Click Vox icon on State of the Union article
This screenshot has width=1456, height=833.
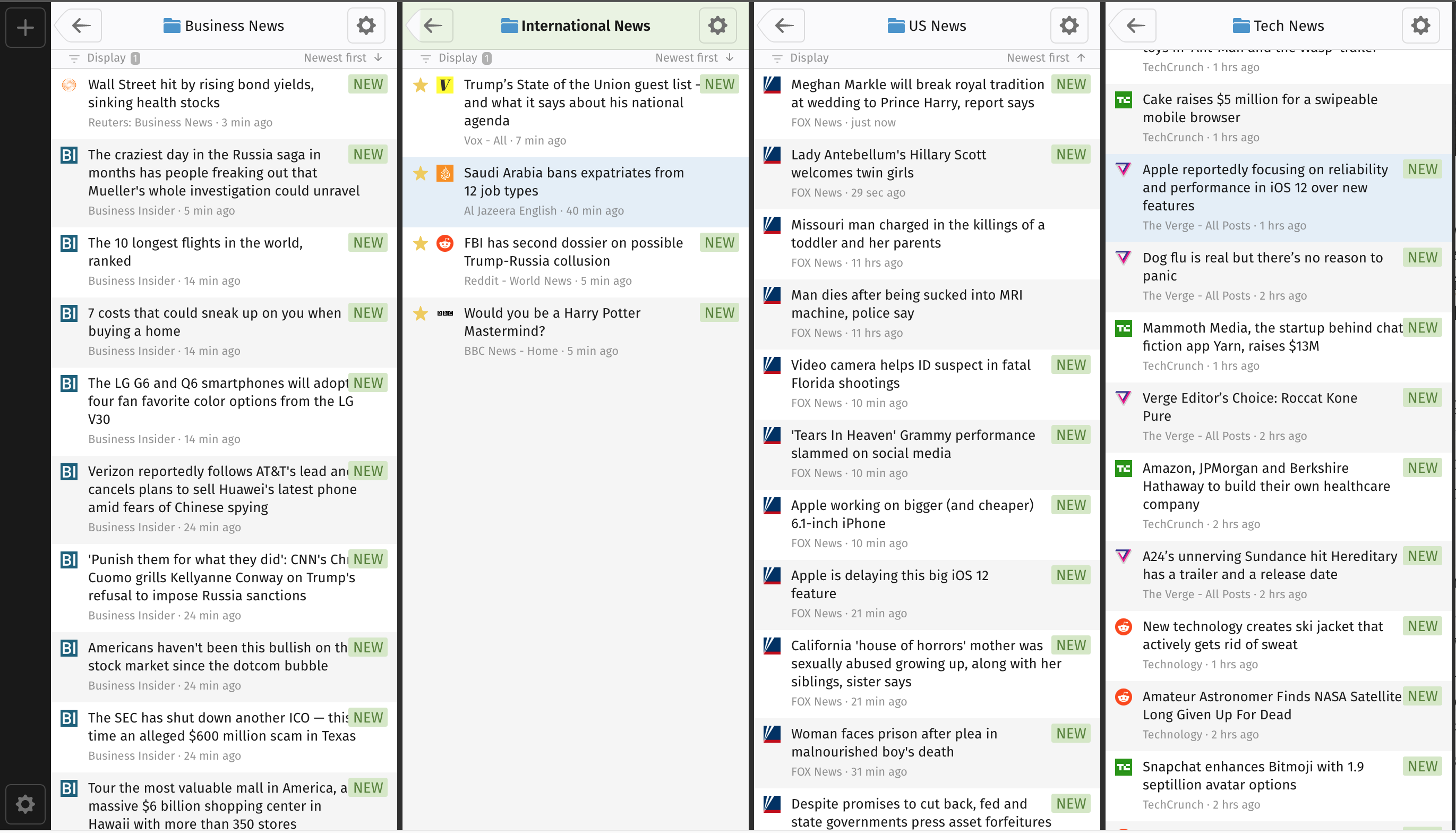tap(445, 85)
